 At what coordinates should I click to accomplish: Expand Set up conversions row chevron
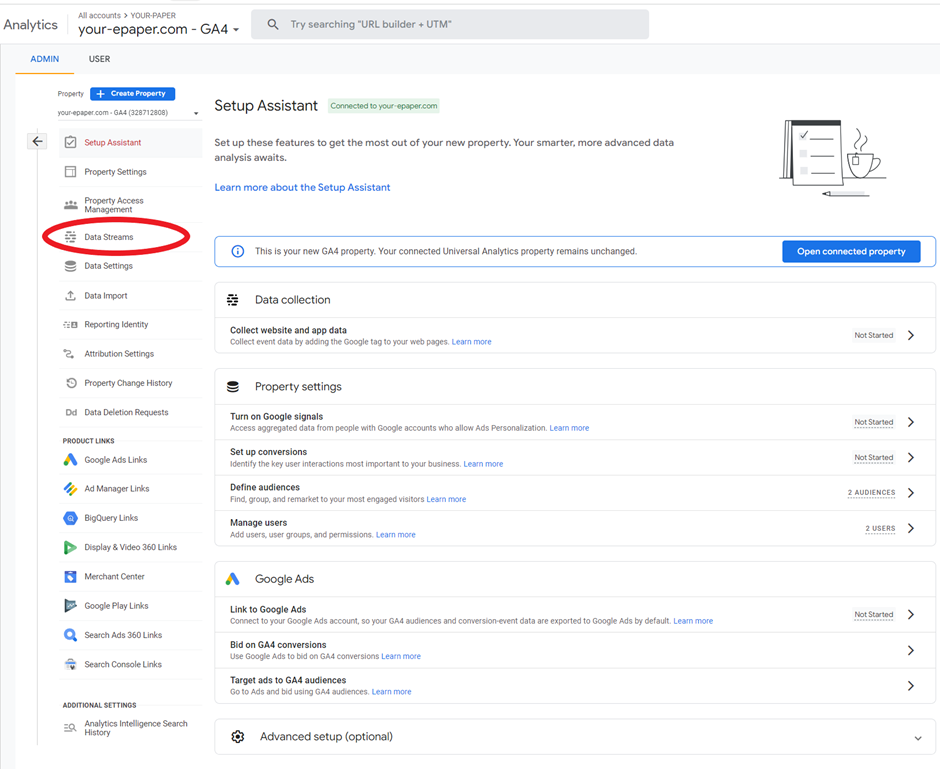coord(911,457)
